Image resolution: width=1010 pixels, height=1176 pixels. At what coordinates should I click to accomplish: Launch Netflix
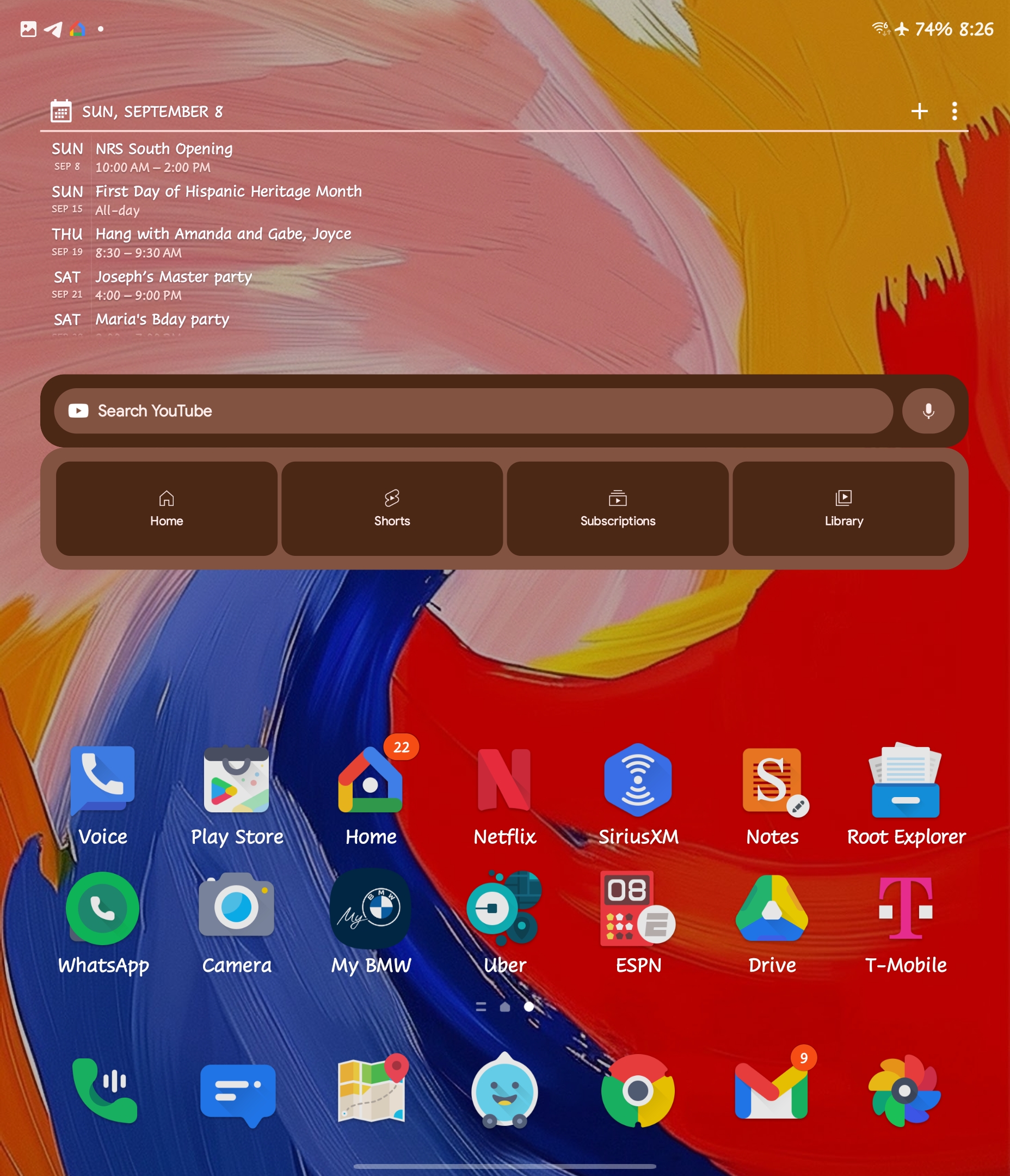click(x=504, y=780)
